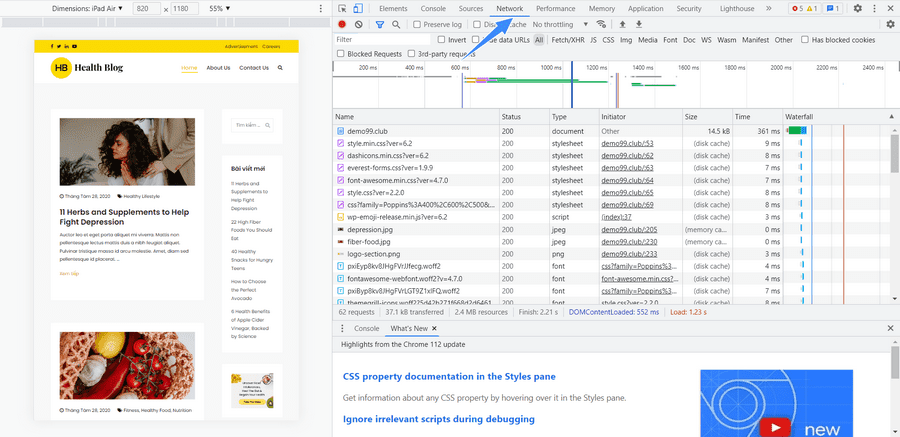
Task: Click the demo99.club/:53 initiator link
Action: point(627,144)
